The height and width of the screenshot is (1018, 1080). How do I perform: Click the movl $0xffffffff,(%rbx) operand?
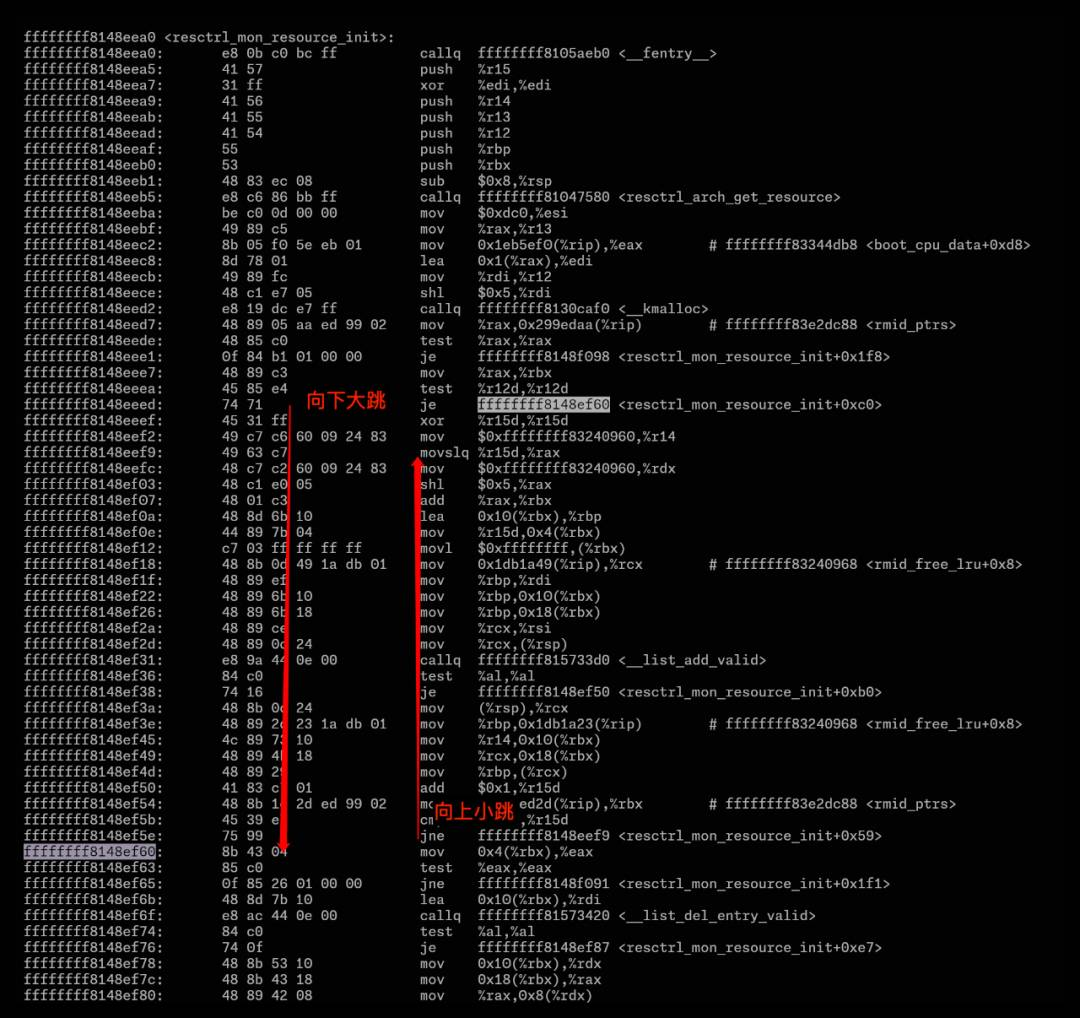552,548
